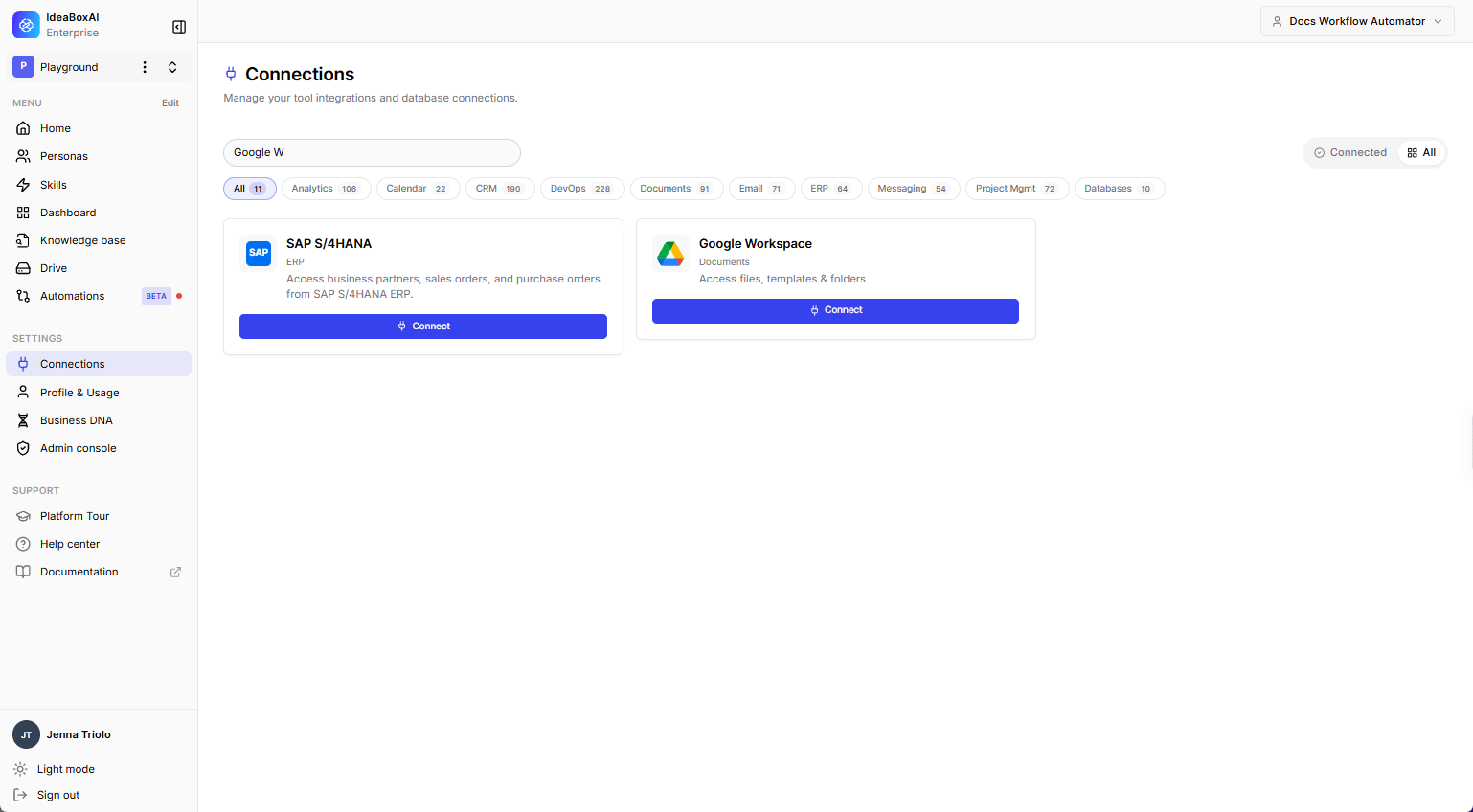Filter by Documents category
This screenshot has width=1473, height=812.
coord(676,189)
